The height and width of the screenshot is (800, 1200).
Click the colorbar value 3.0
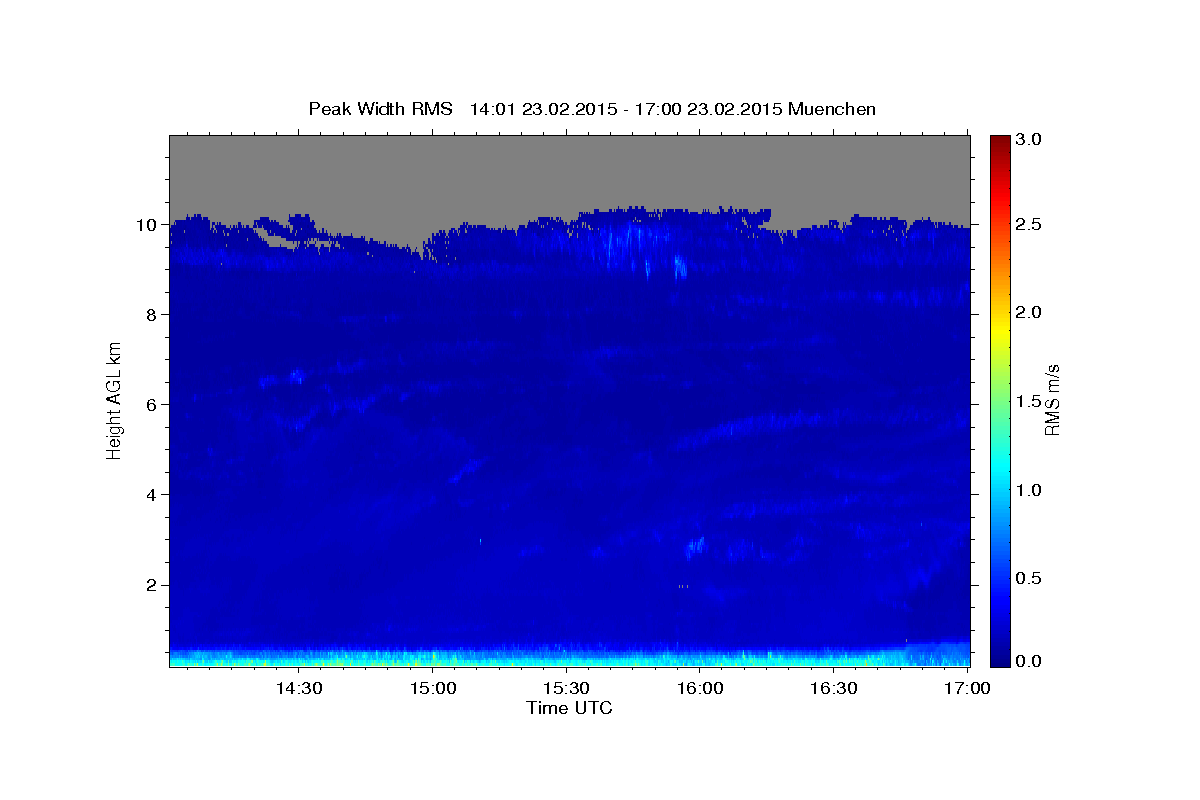coord(1030,139)
